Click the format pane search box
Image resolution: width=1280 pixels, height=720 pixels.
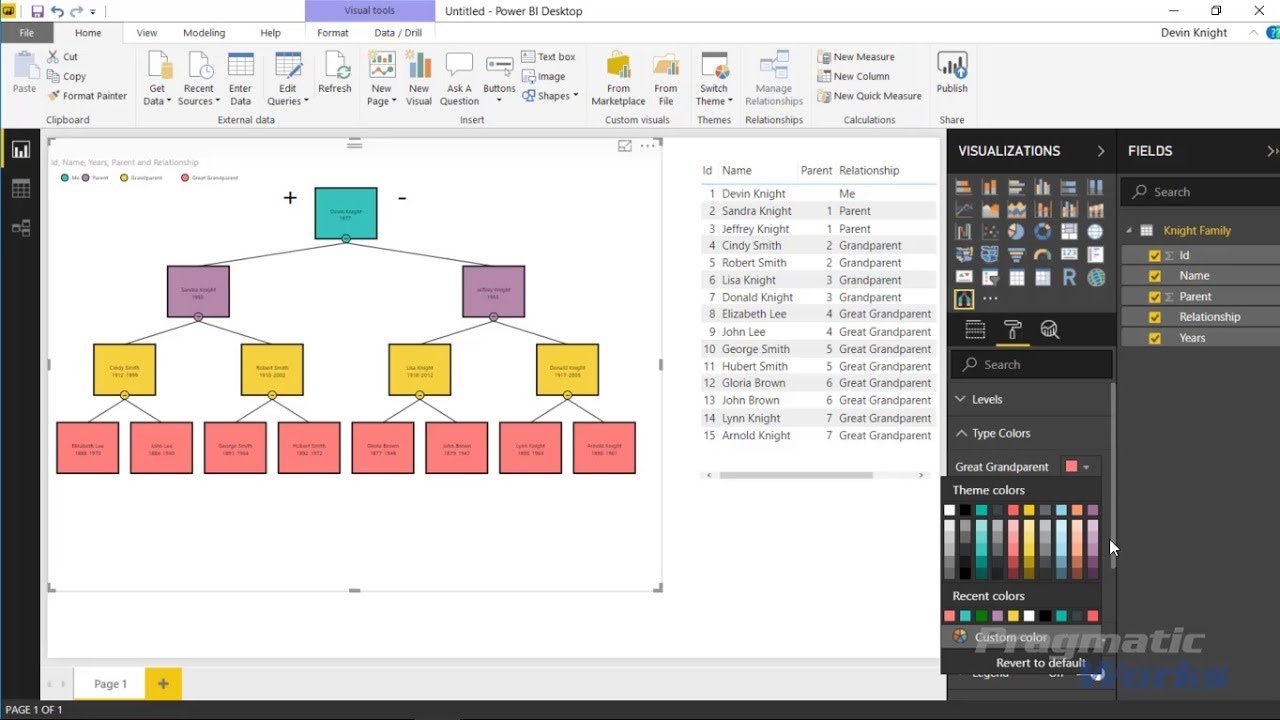point(1031,365)
